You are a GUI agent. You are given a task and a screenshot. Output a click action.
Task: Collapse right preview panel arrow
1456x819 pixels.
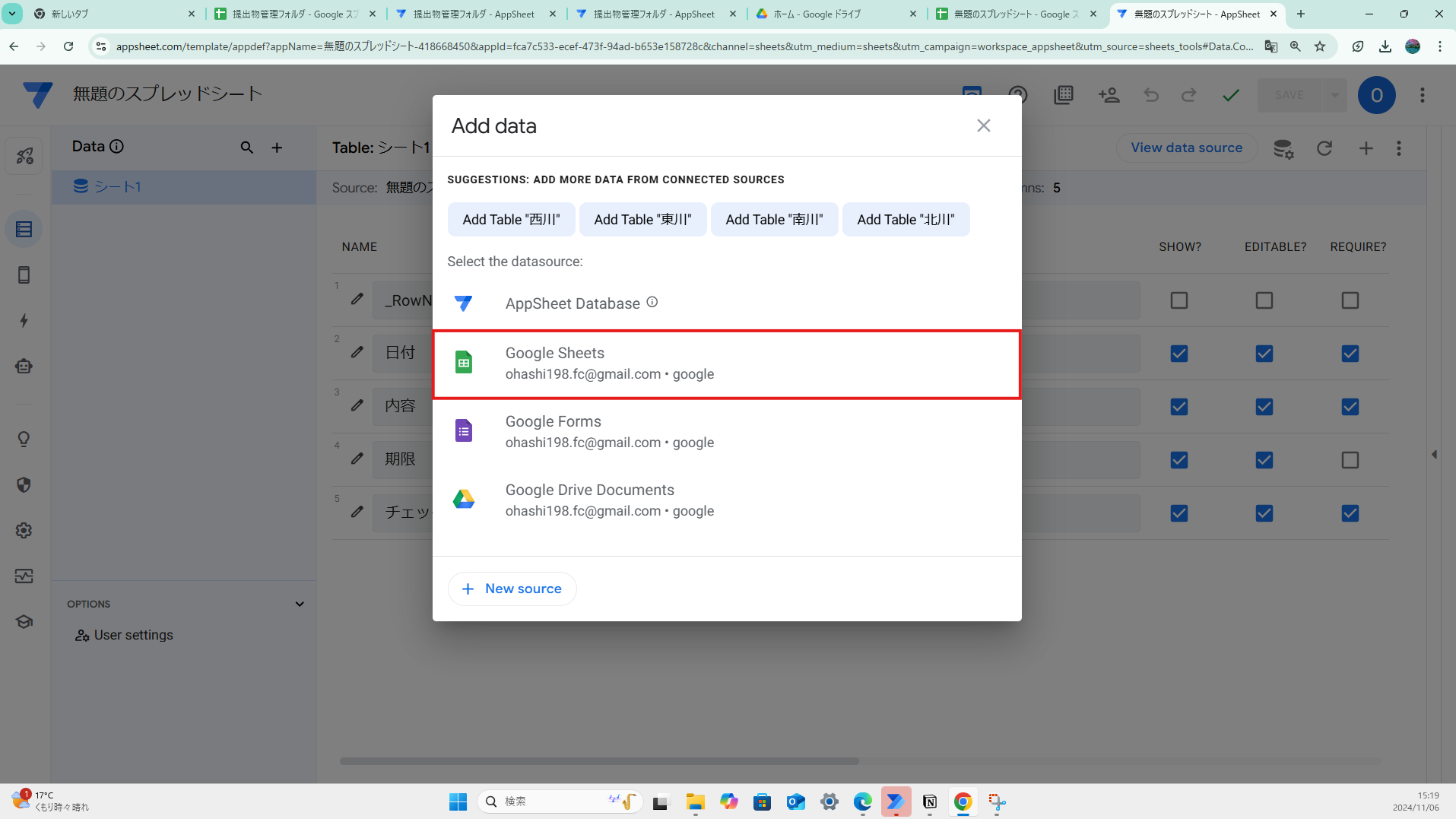pos(1434,454)
